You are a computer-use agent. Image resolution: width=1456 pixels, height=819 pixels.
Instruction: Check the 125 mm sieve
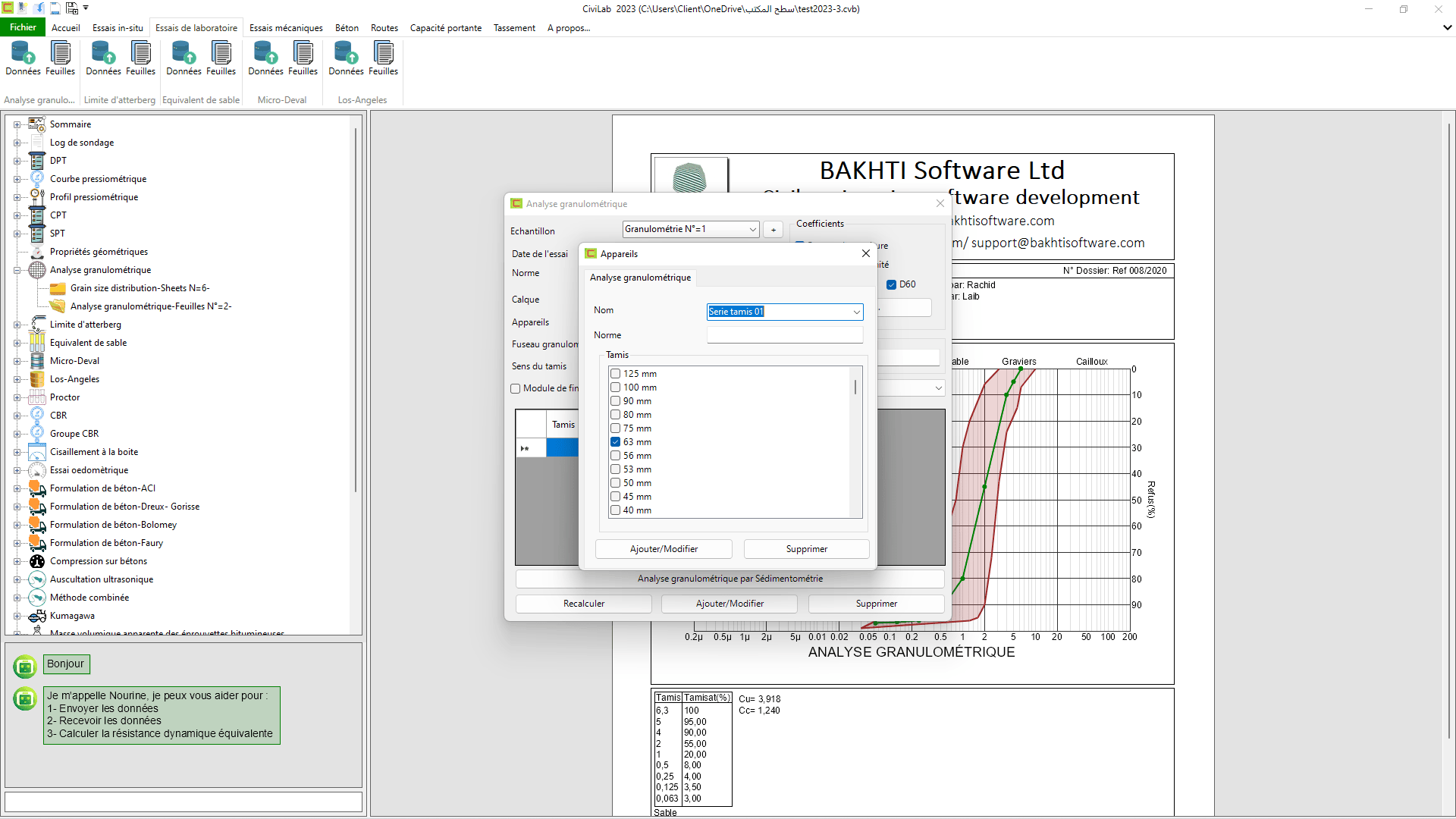616,374
